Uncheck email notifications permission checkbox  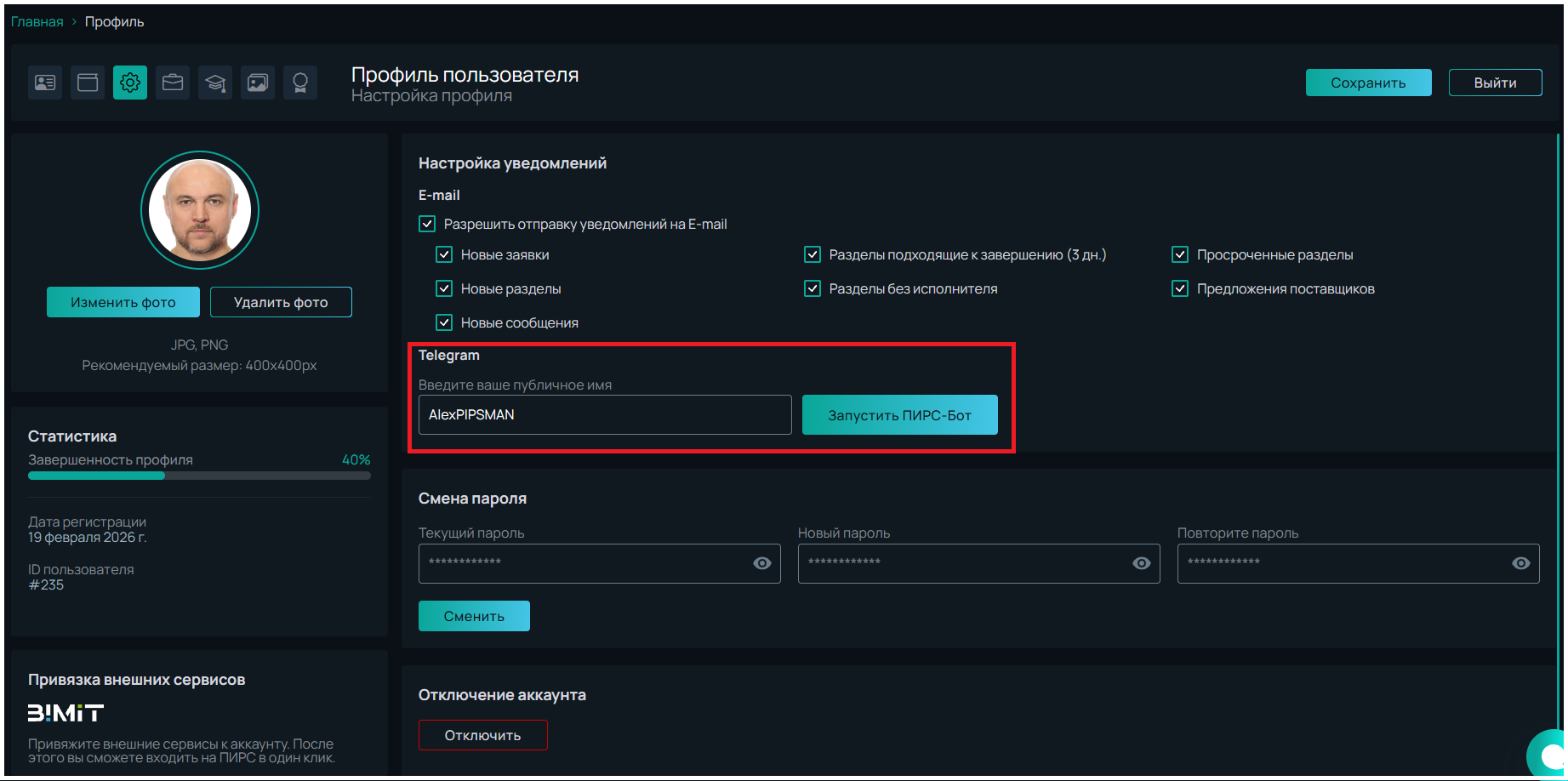click(427, 225)
